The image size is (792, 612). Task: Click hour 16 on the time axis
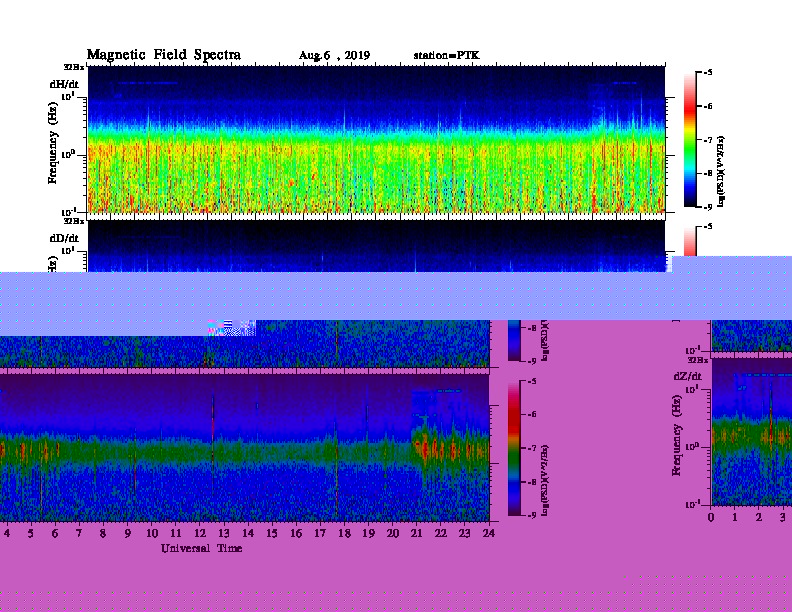point(296,533)
